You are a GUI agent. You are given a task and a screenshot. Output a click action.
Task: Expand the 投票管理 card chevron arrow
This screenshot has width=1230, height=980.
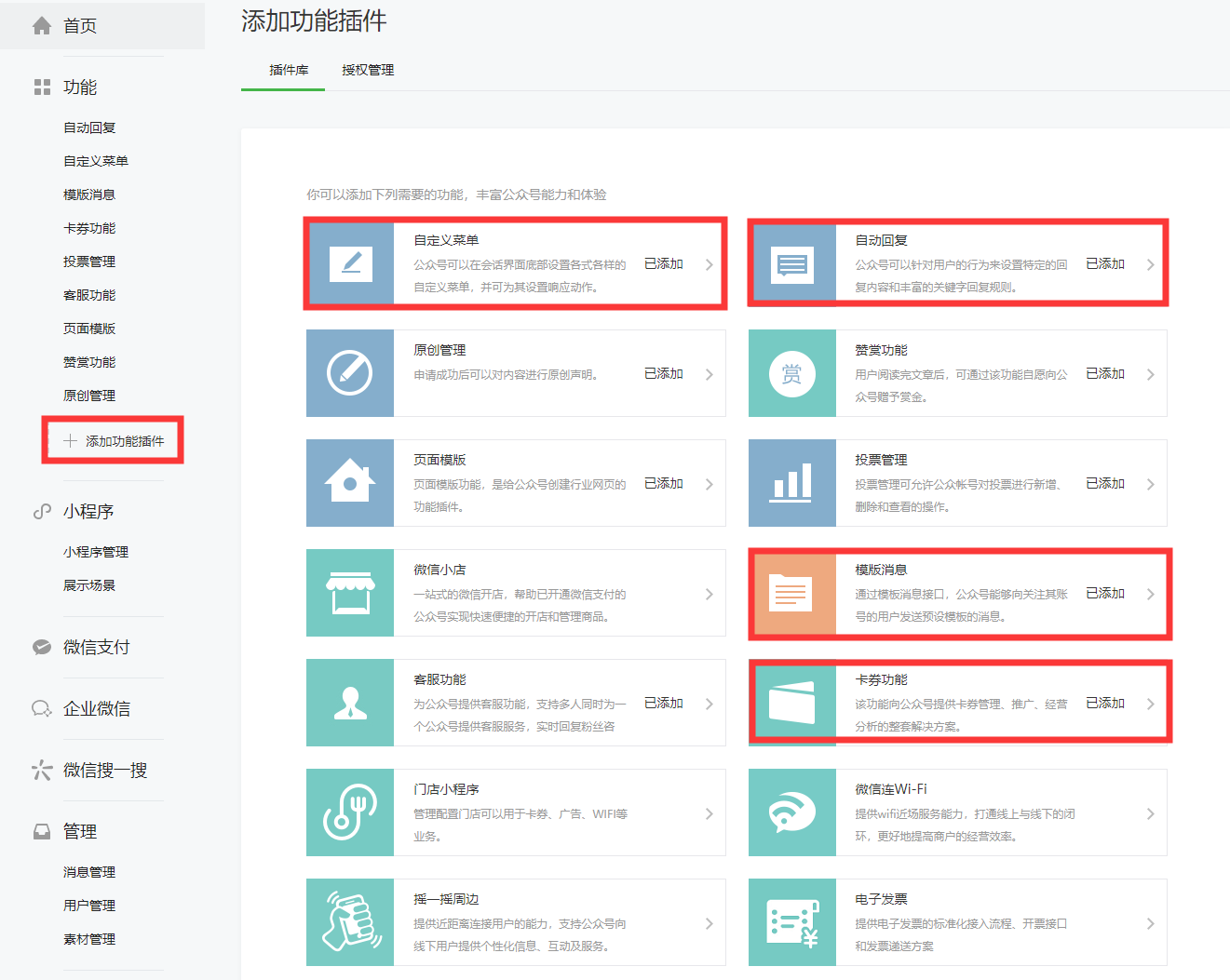pos(1150,484)
